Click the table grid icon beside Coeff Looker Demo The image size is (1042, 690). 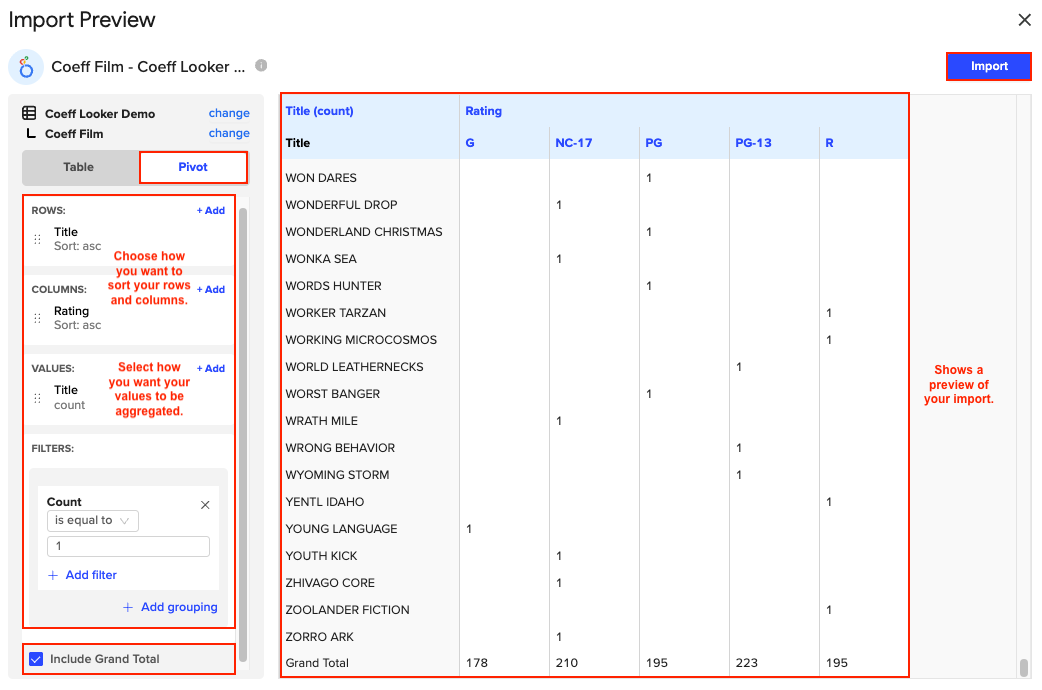[x=30, y=113]
